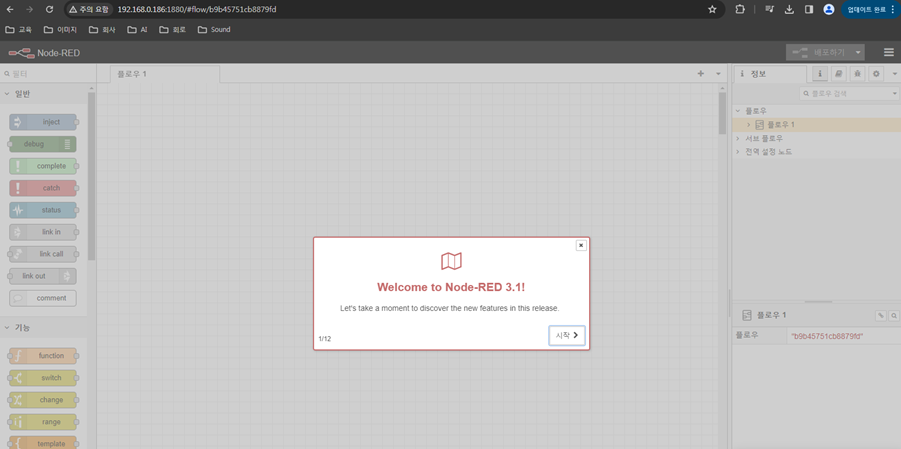The width and height of the screenshot is (901, 449).
Task: Add a new flow tab with plus
Action: (x=700, y=74)
